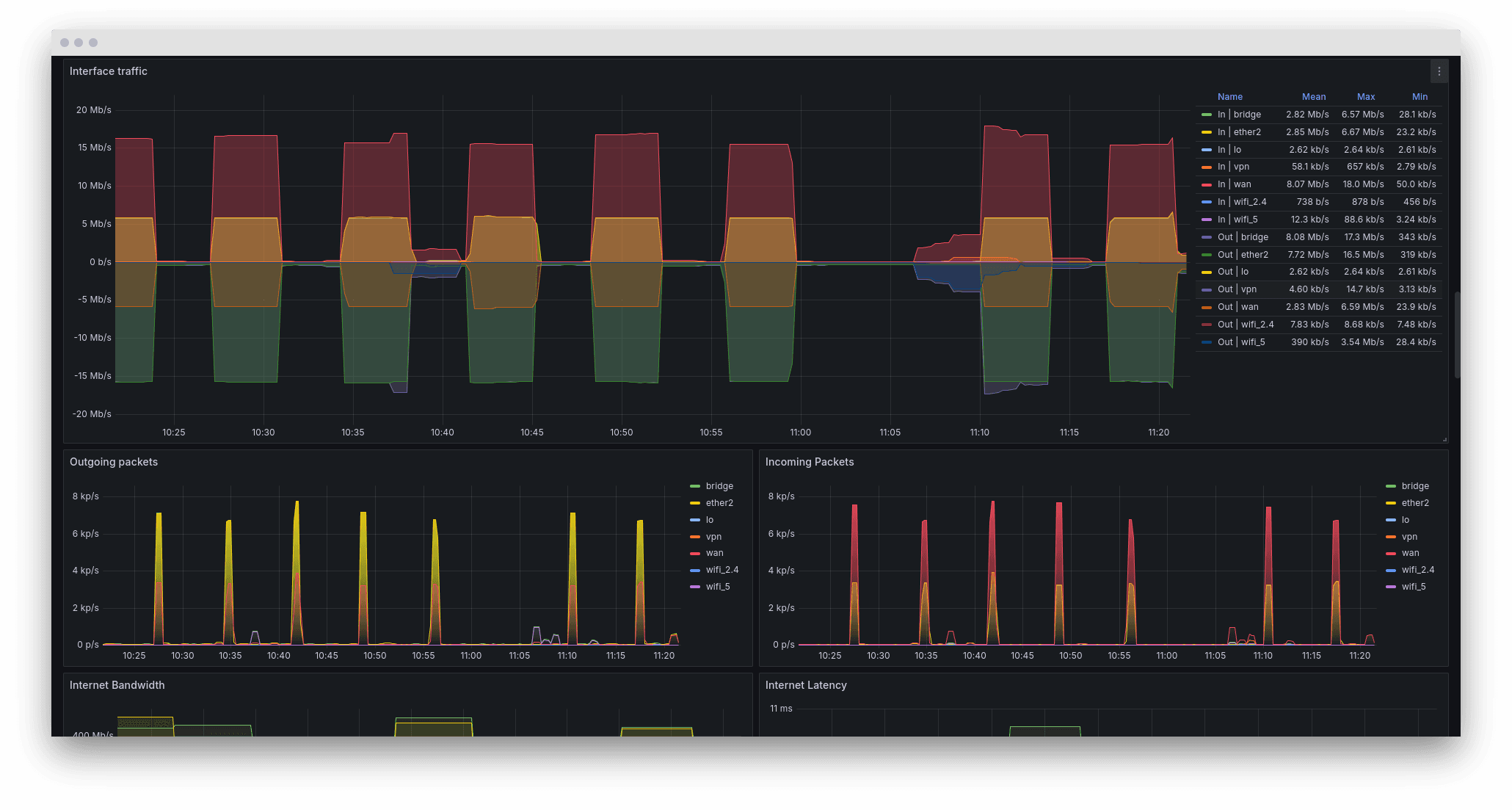Click the Out | wifi_5 max 3.54 Mb/s
The width and height of the screenshot is (1512, 810).
1362,342
